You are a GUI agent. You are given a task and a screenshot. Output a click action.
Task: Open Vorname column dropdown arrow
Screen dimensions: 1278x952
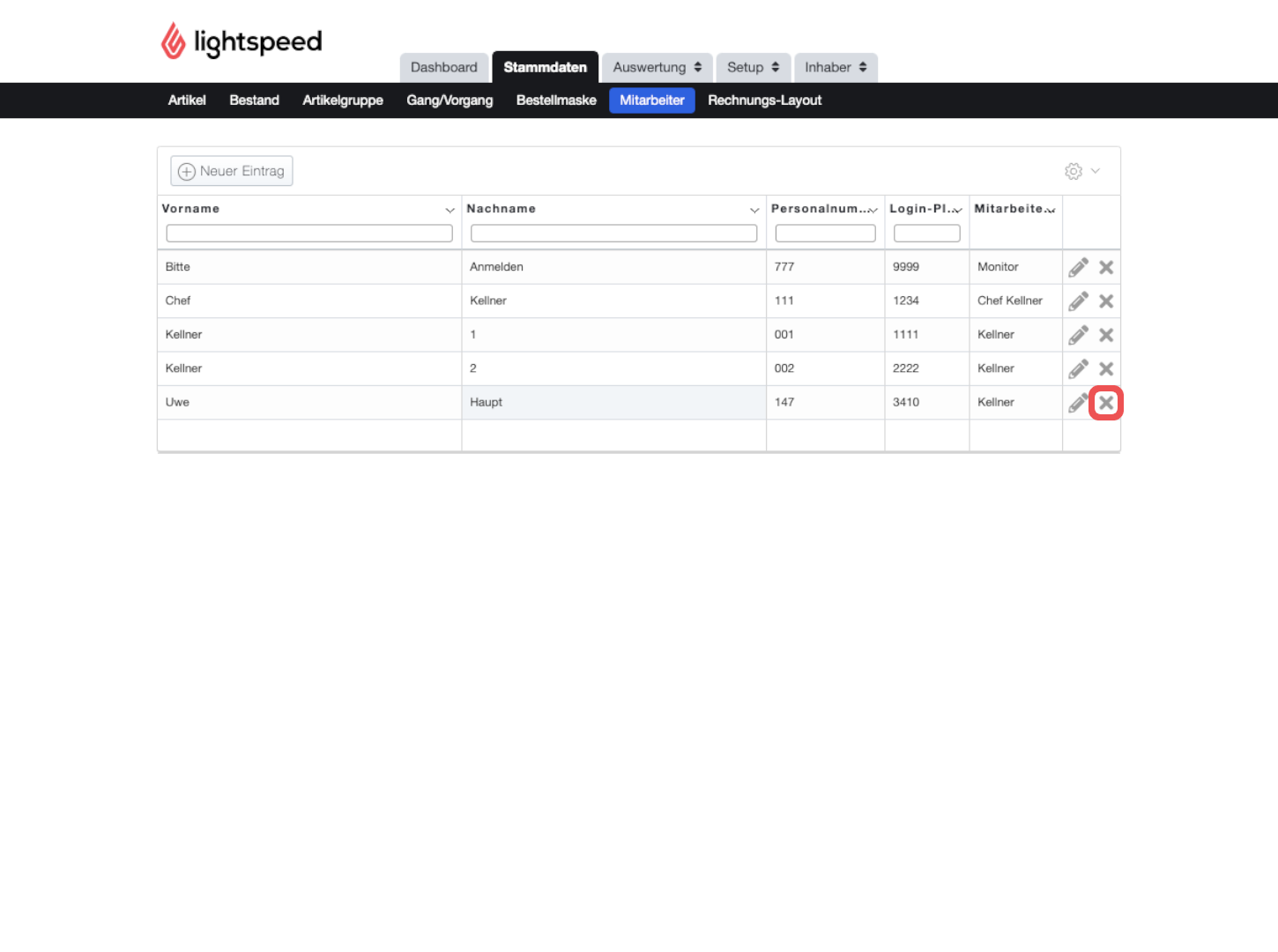(450, 210)
